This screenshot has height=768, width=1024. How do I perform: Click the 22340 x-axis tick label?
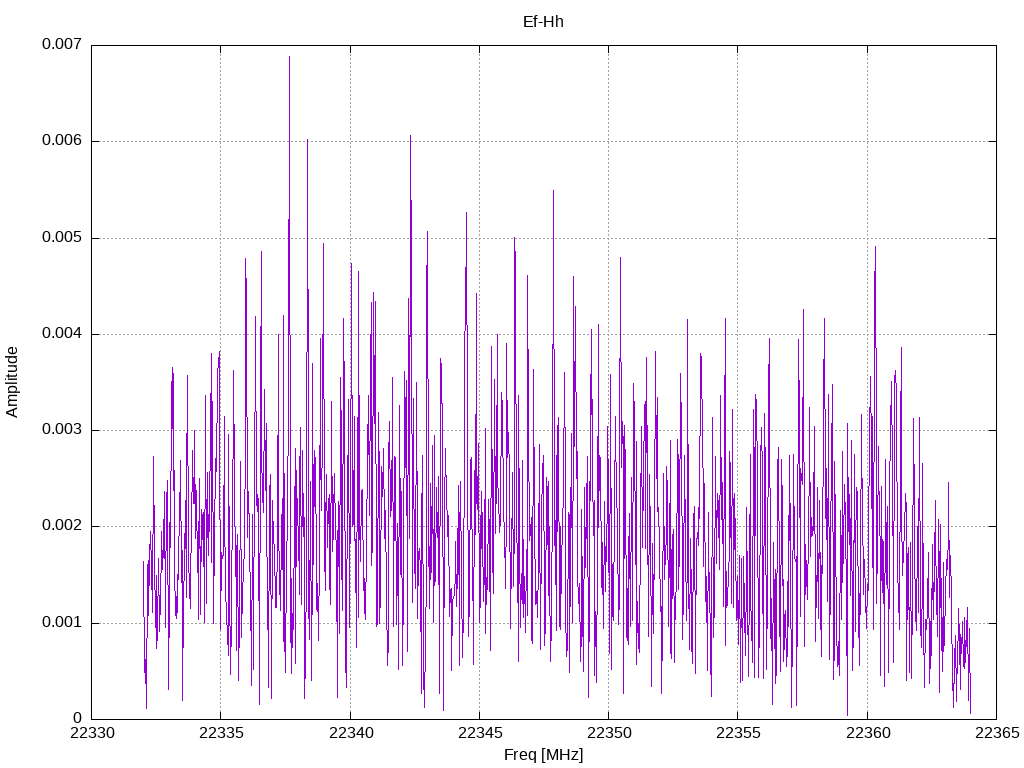tap(351, 733)
